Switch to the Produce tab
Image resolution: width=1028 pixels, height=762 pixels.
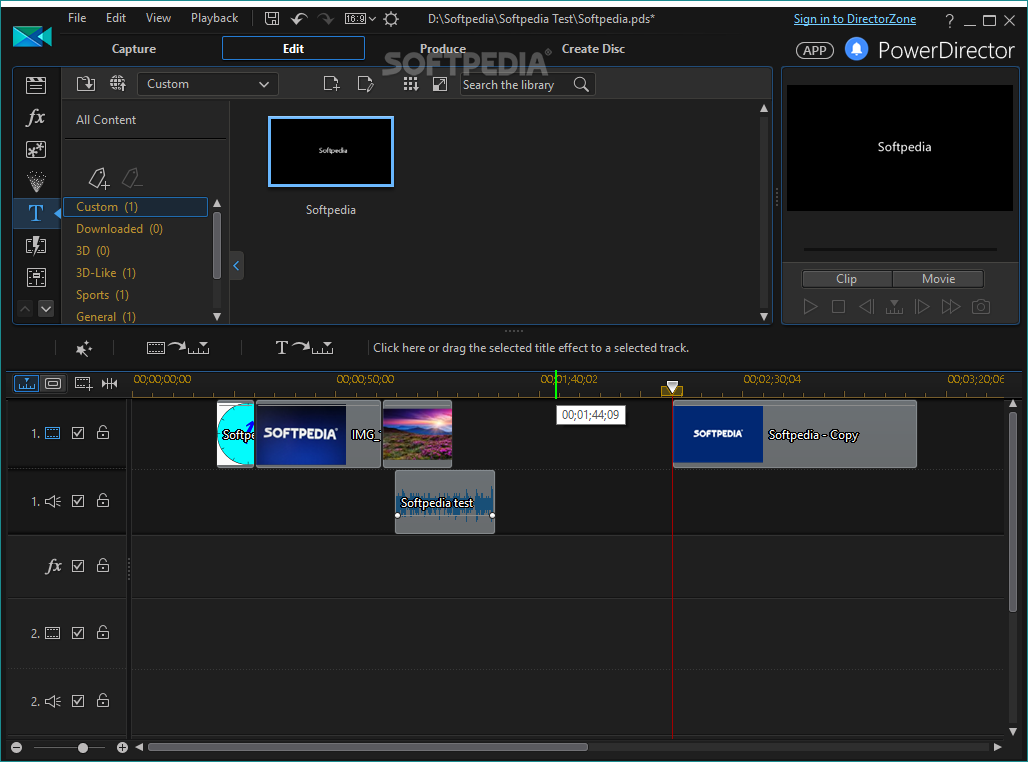[443, 49]
